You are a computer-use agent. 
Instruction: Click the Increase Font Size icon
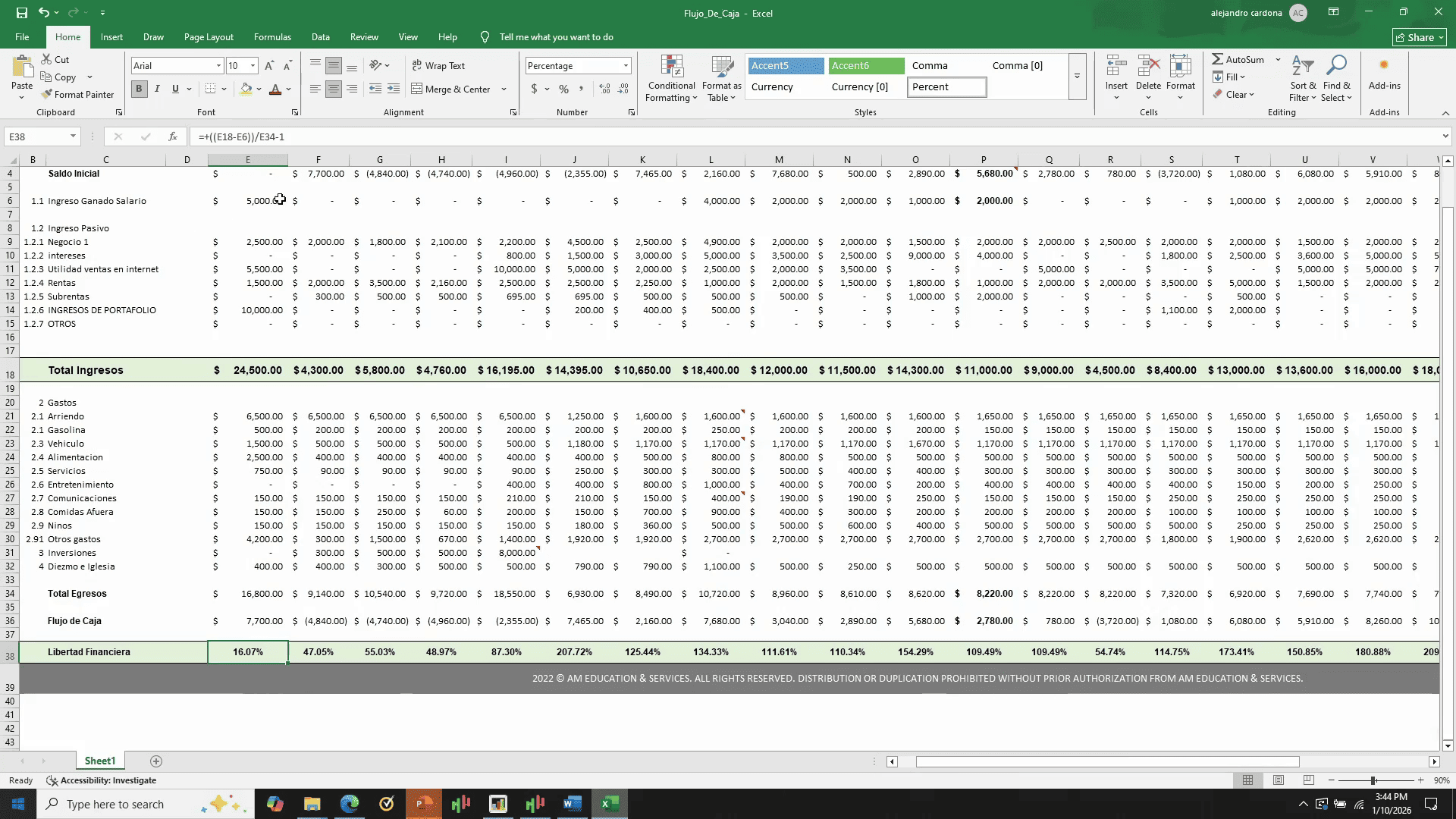pyautogui.click(x=269, y=66)
